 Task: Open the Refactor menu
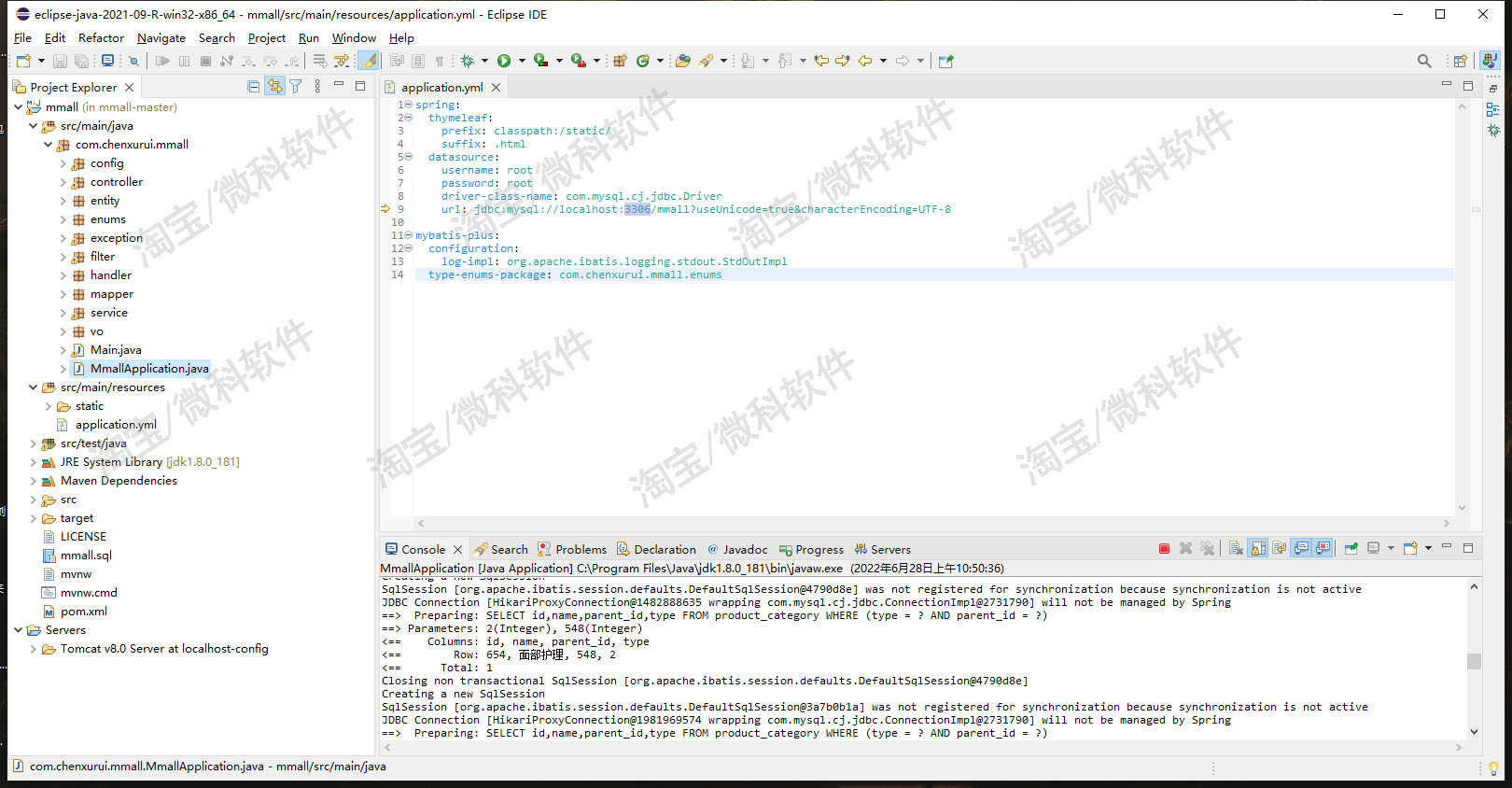(x=101, y=37)
